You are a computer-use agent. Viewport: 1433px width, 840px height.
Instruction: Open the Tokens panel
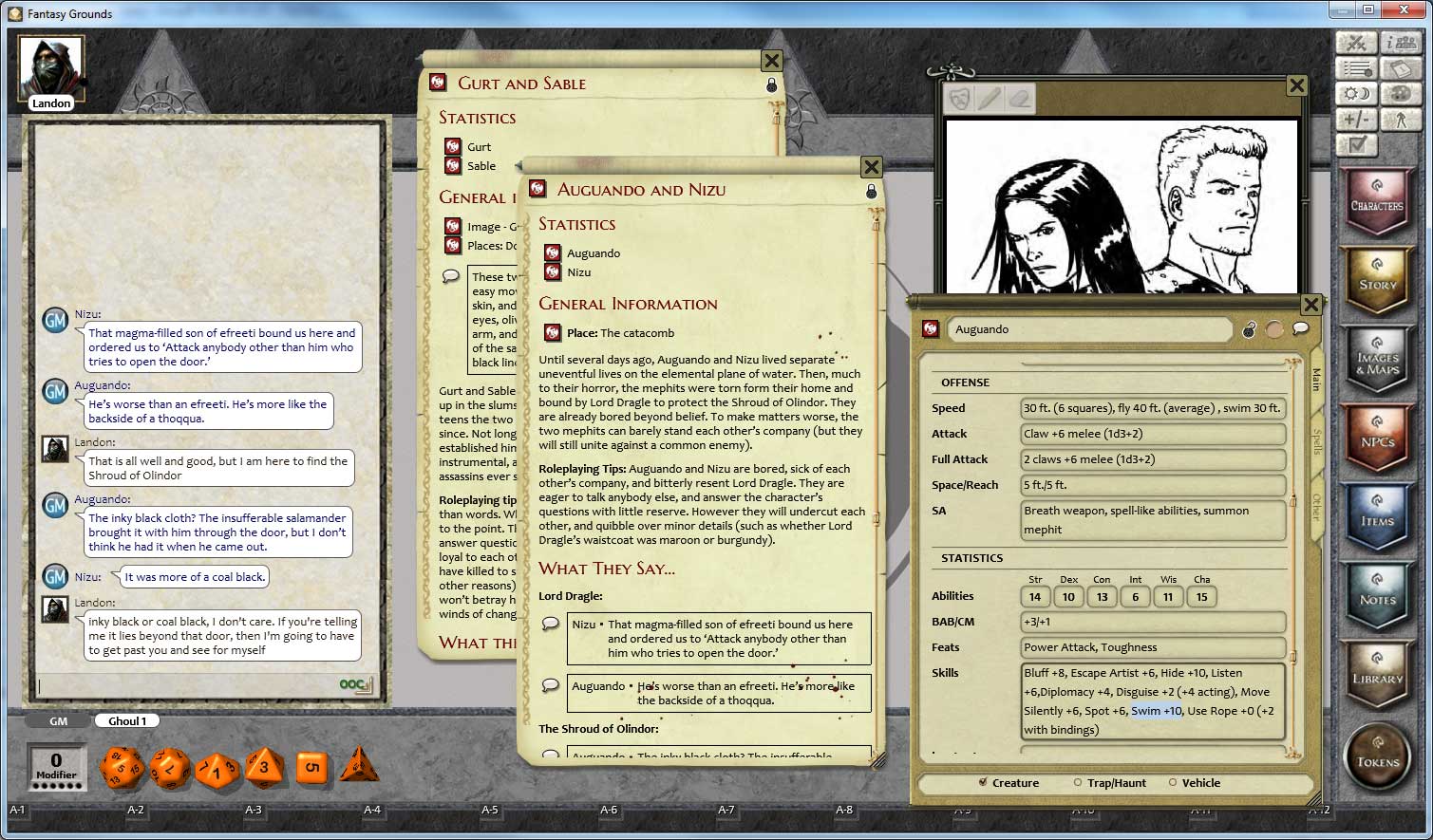coord(1378,756)
